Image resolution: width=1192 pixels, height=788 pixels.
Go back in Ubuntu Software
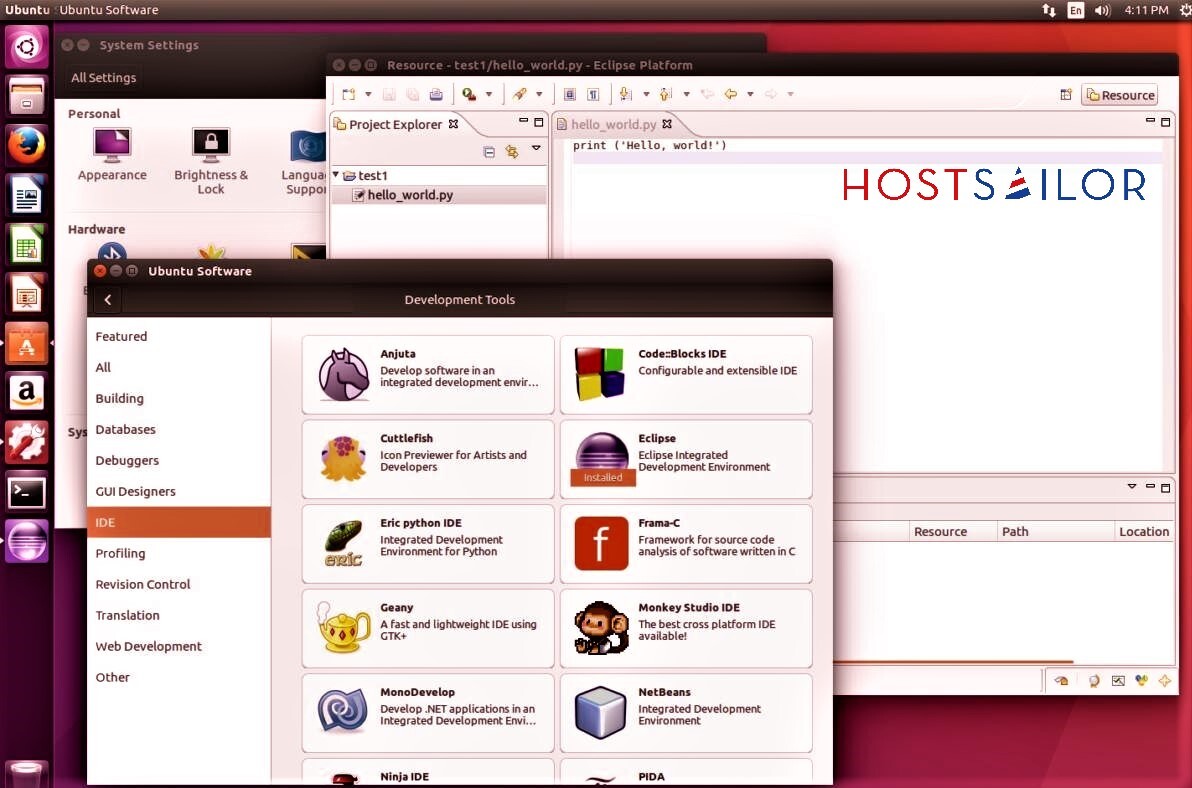107,299
